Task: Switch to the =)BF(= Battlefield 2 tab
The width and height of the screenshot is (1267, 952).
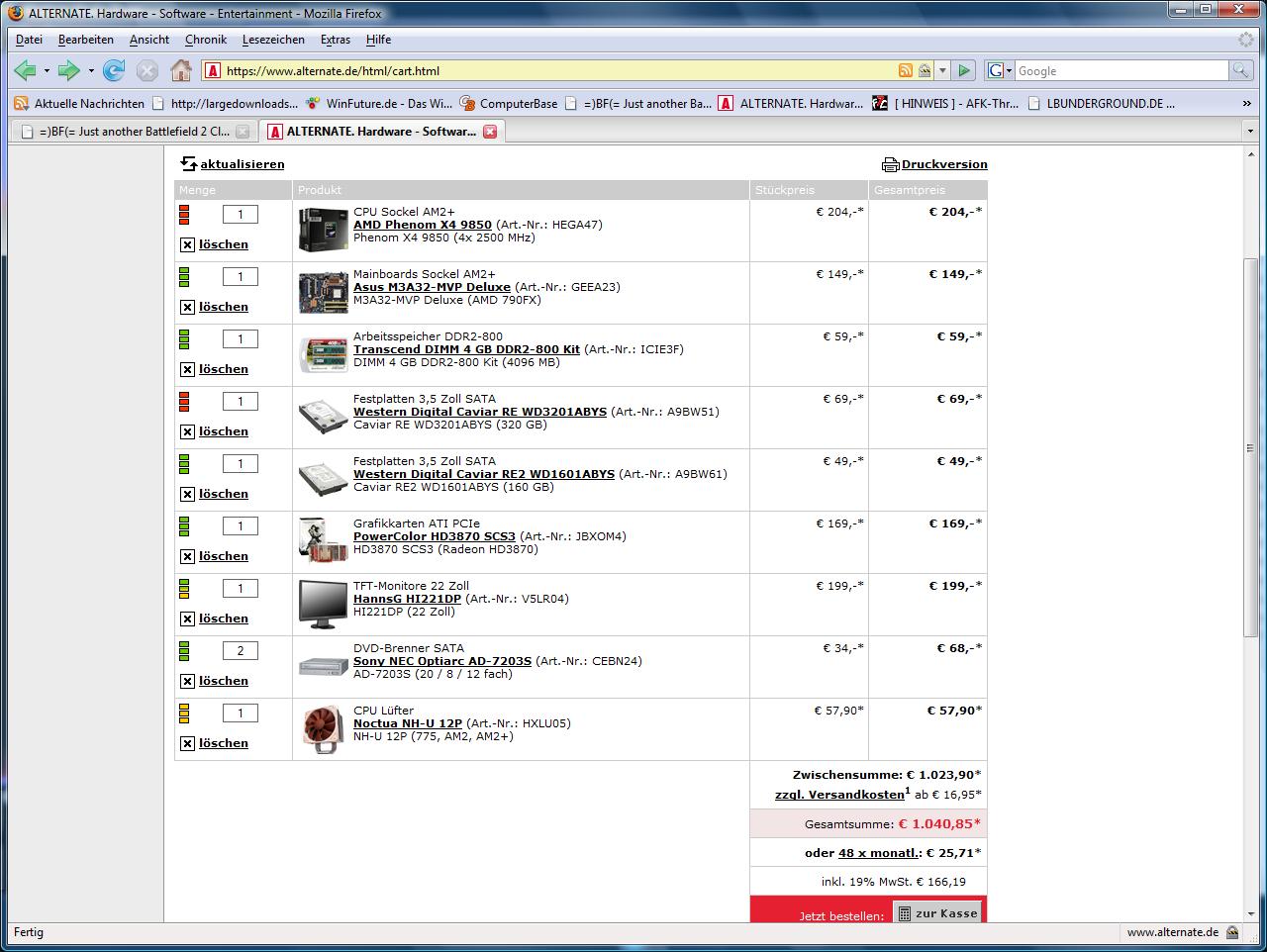Action: 134,132
